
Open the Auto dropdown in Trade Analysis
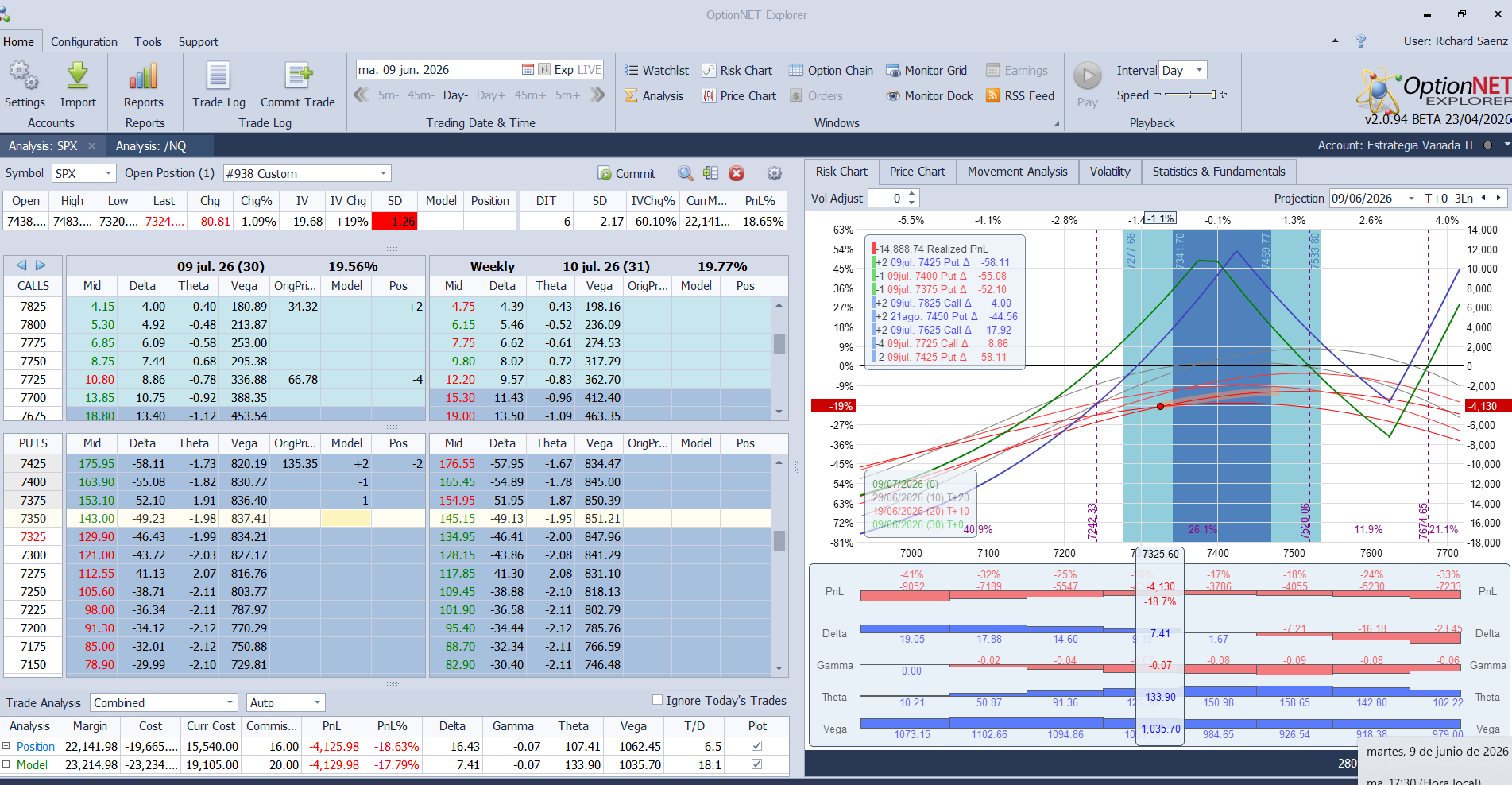coord(318,702)
